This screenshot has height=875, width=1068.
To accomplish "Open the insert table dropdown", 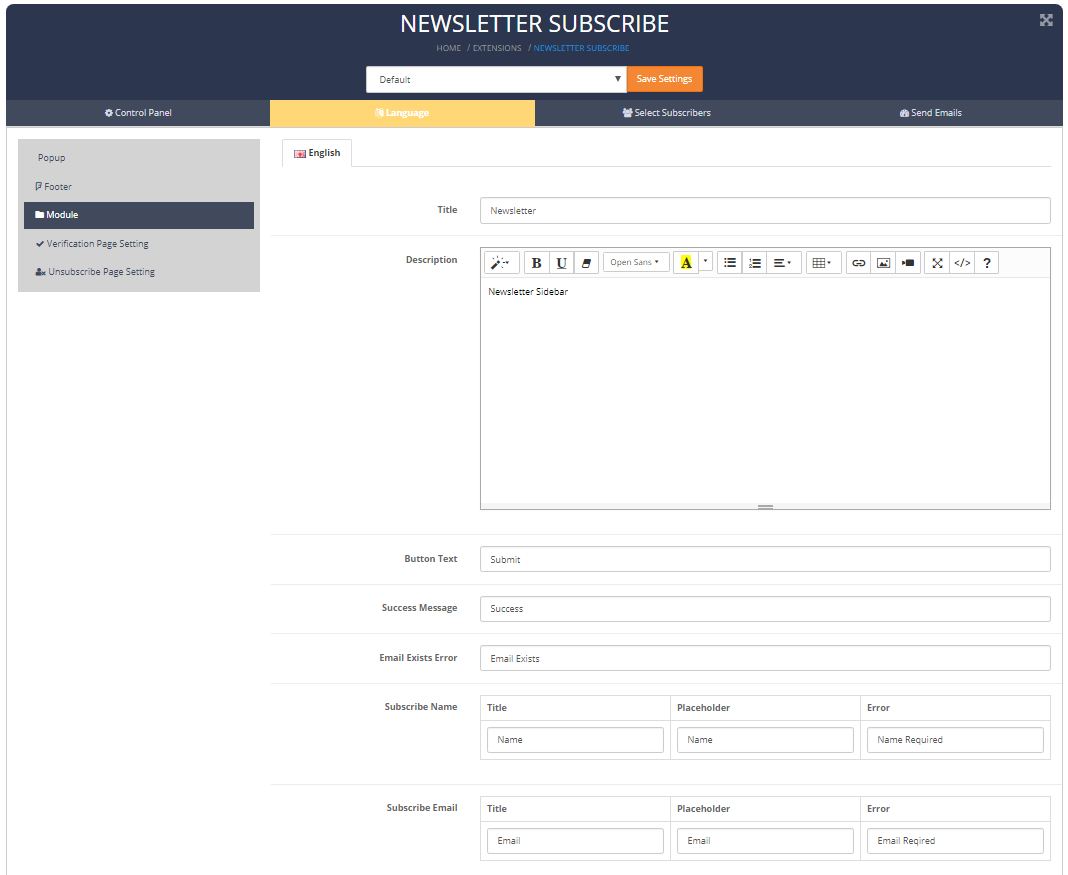I will point(823,263).
